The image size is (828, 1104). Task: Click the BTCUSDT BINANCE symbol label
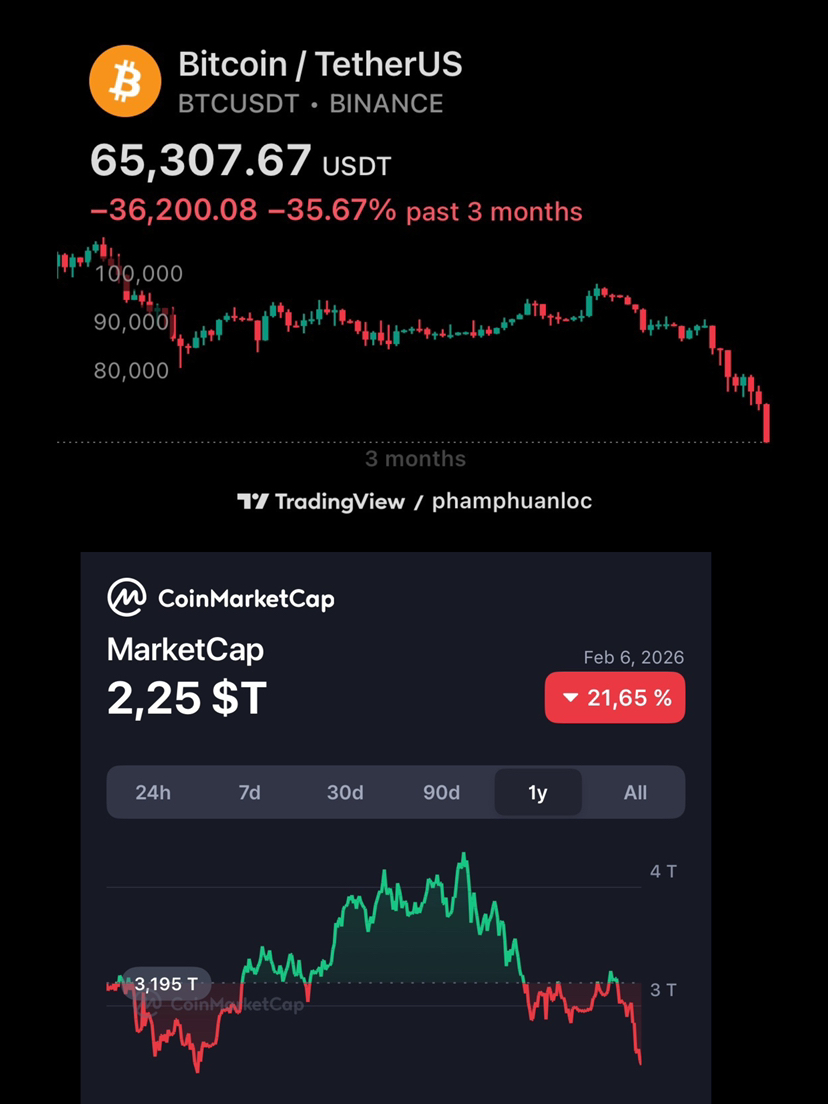(x=310, y=103)
